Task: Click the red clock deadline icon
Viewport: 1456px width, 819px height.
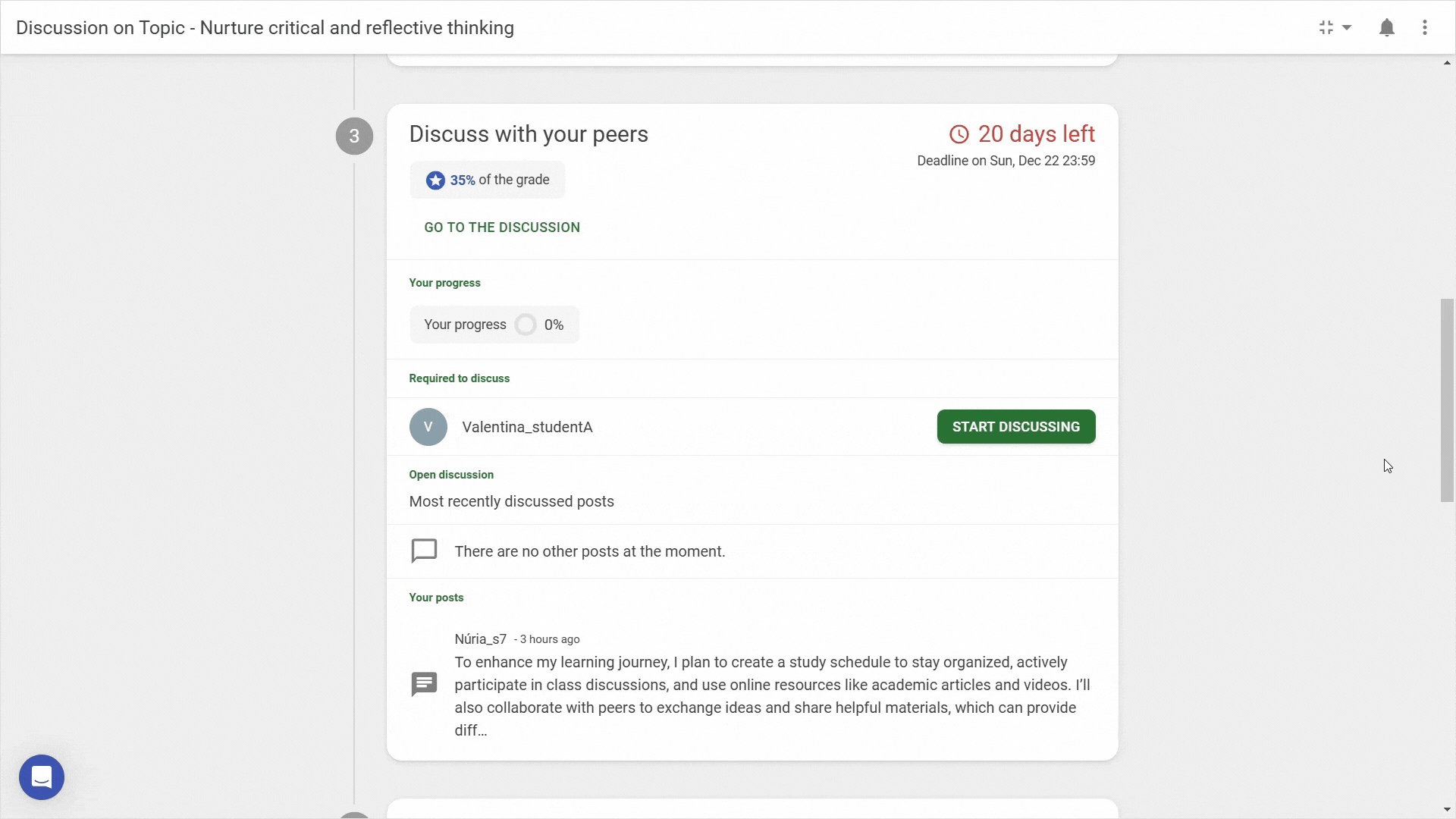Action: point(959,134)
